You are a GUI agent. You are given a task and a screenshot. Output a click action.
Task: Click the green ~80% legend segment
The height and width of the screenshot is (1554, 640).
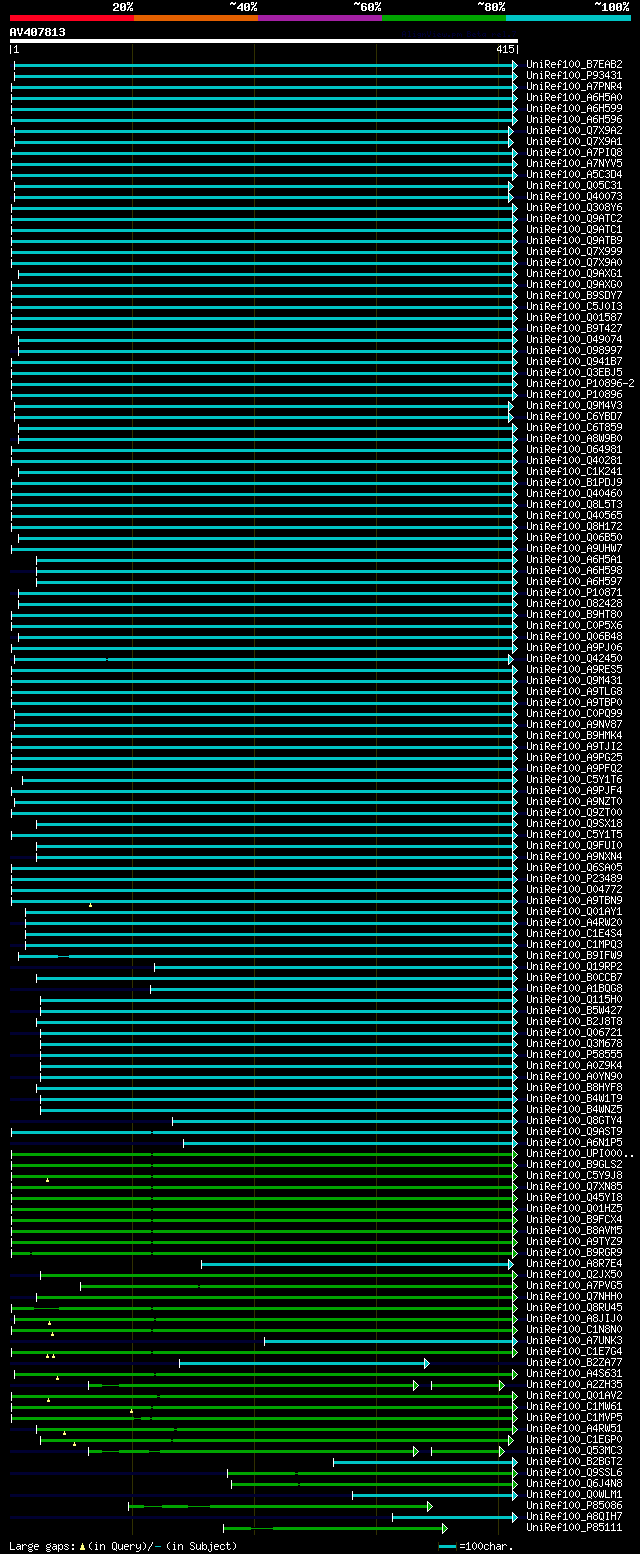coord(443,17)
